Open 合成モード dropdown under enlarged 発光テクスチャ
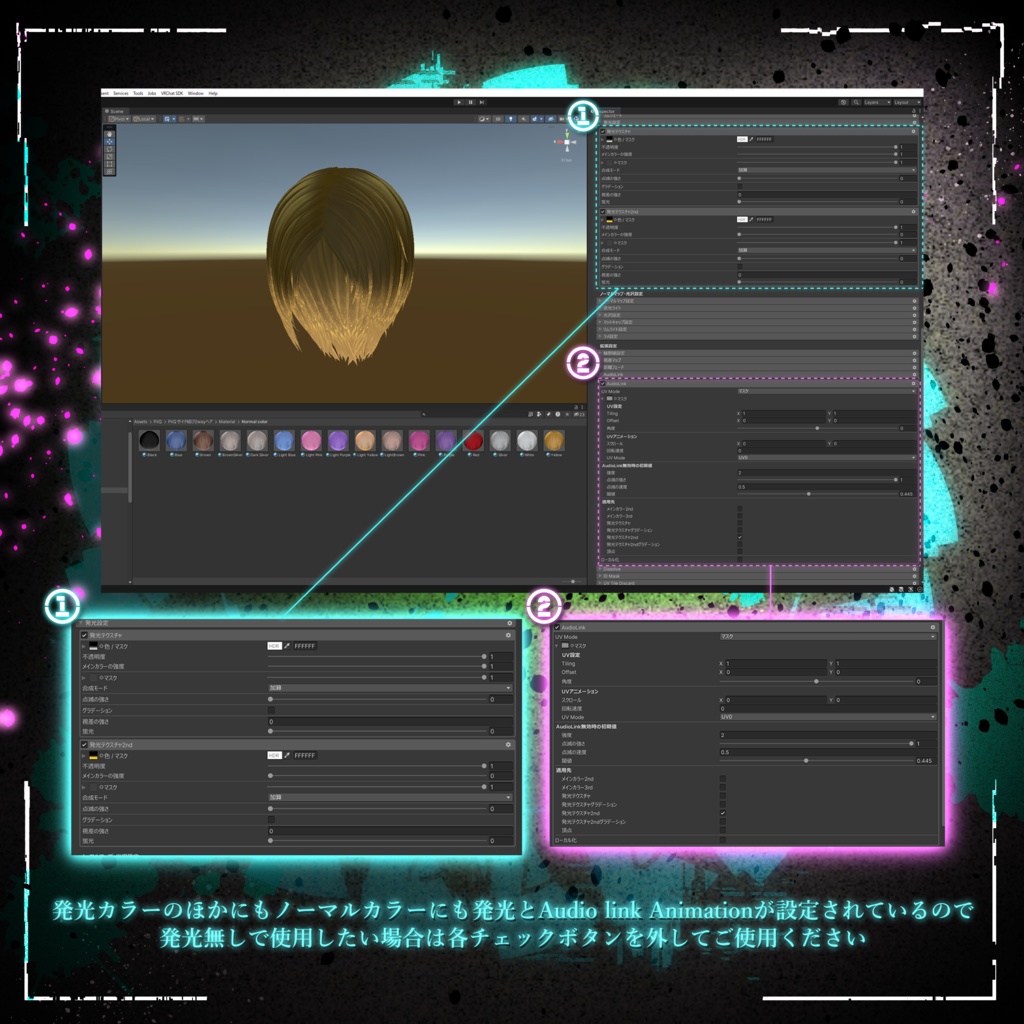This screenshot has height=1024, width=1024. [x=390, y=688]
